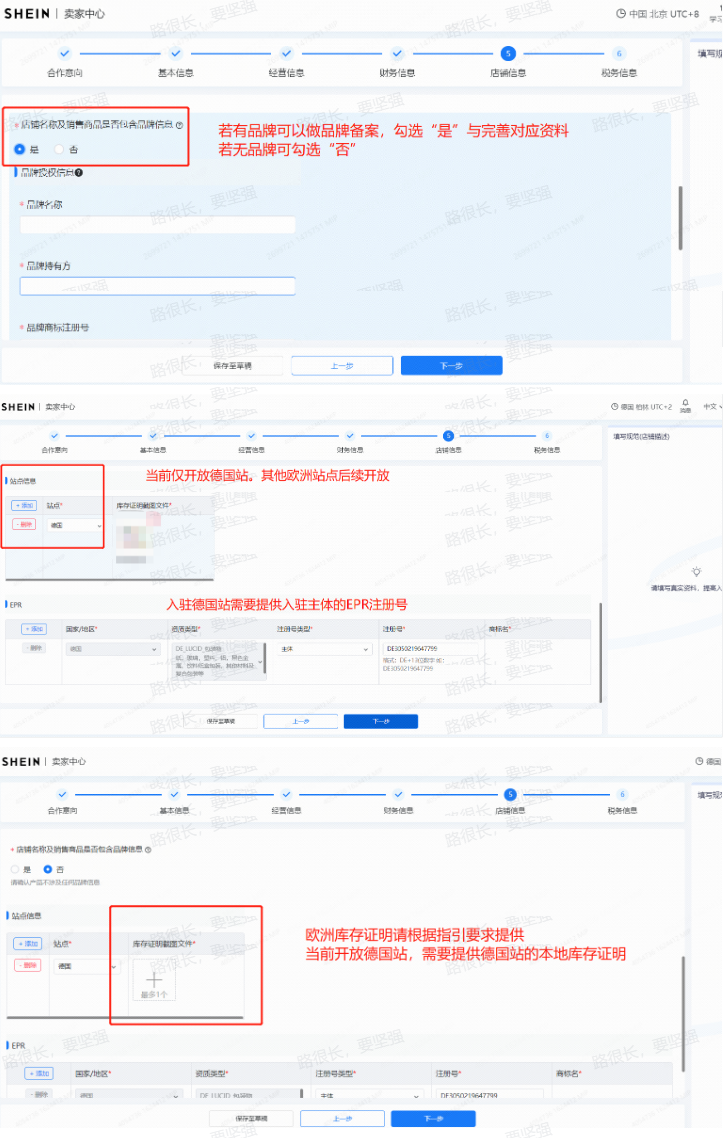Click 财务信息 step checkmark in middle screenshot

coord(350,435)
